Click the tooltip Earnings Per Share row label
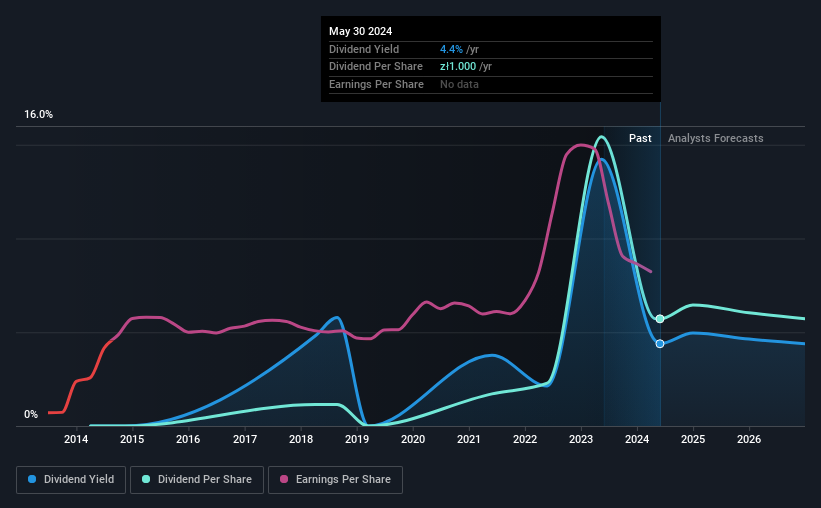This screenshot has width=821, height=508. click(376, 84)
